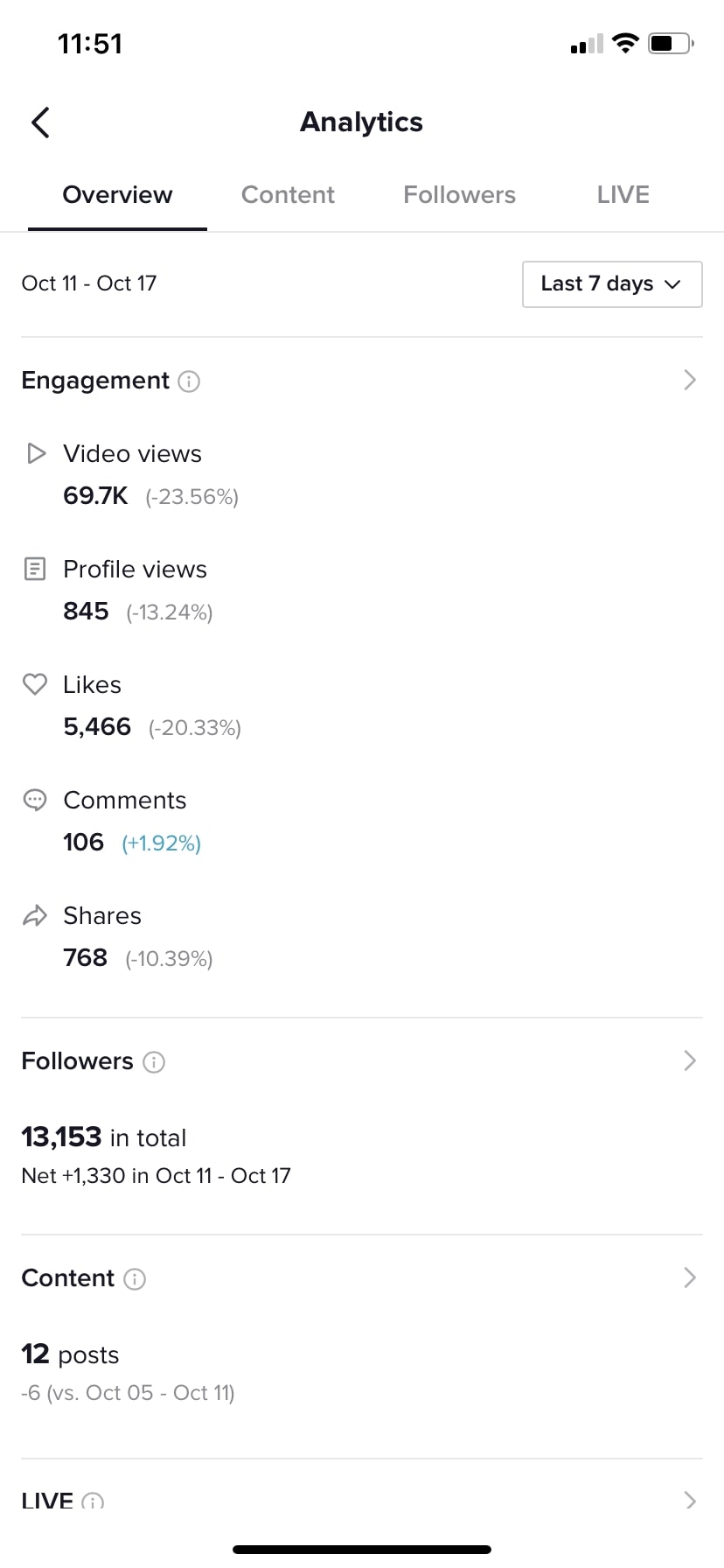Switch to the Followers tab
724x1568 pixels.
click(x=459, y=195)
